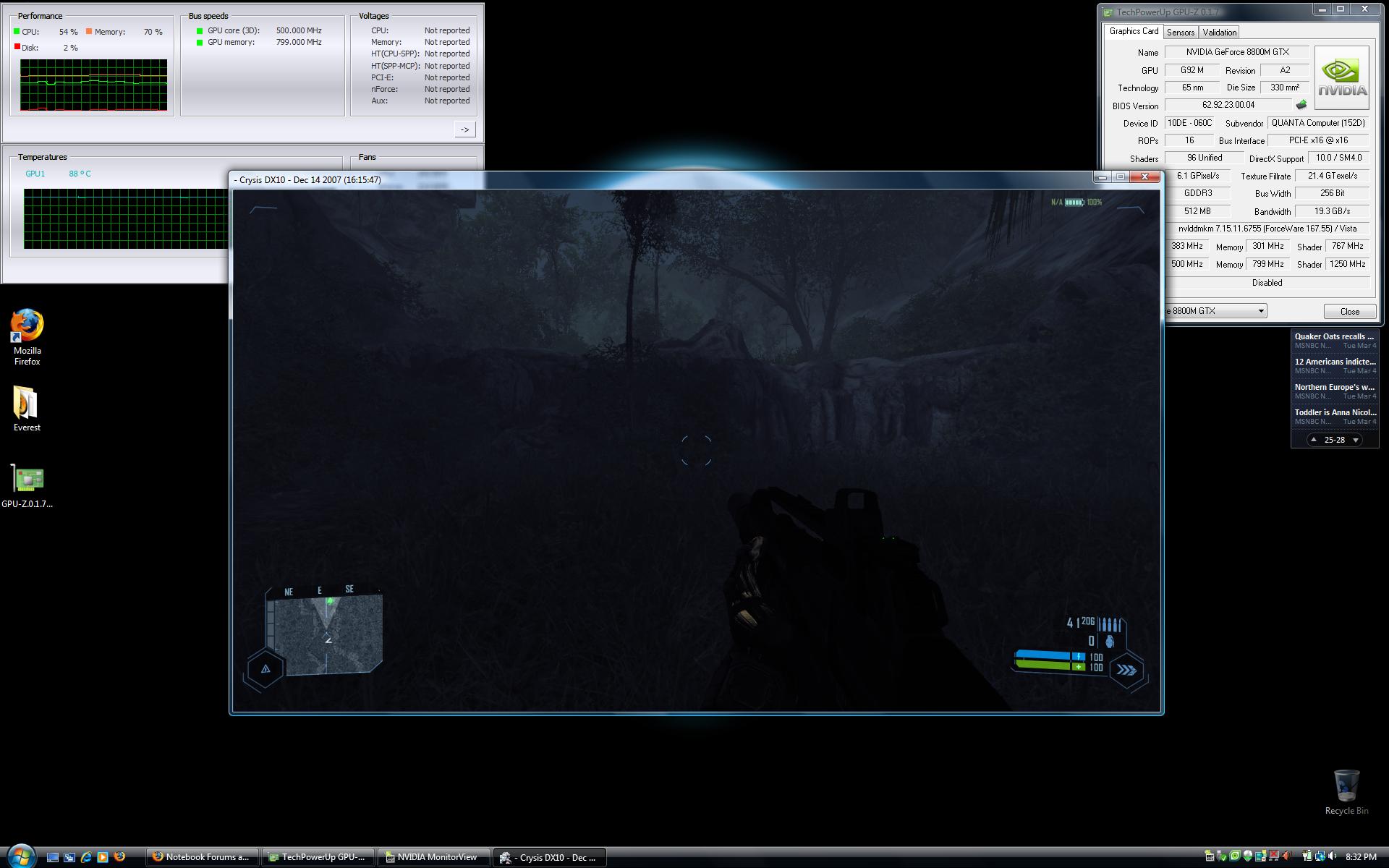
Task: Switch to NVIDIA MonitorView taskbar button
Action: pos(434,857)
